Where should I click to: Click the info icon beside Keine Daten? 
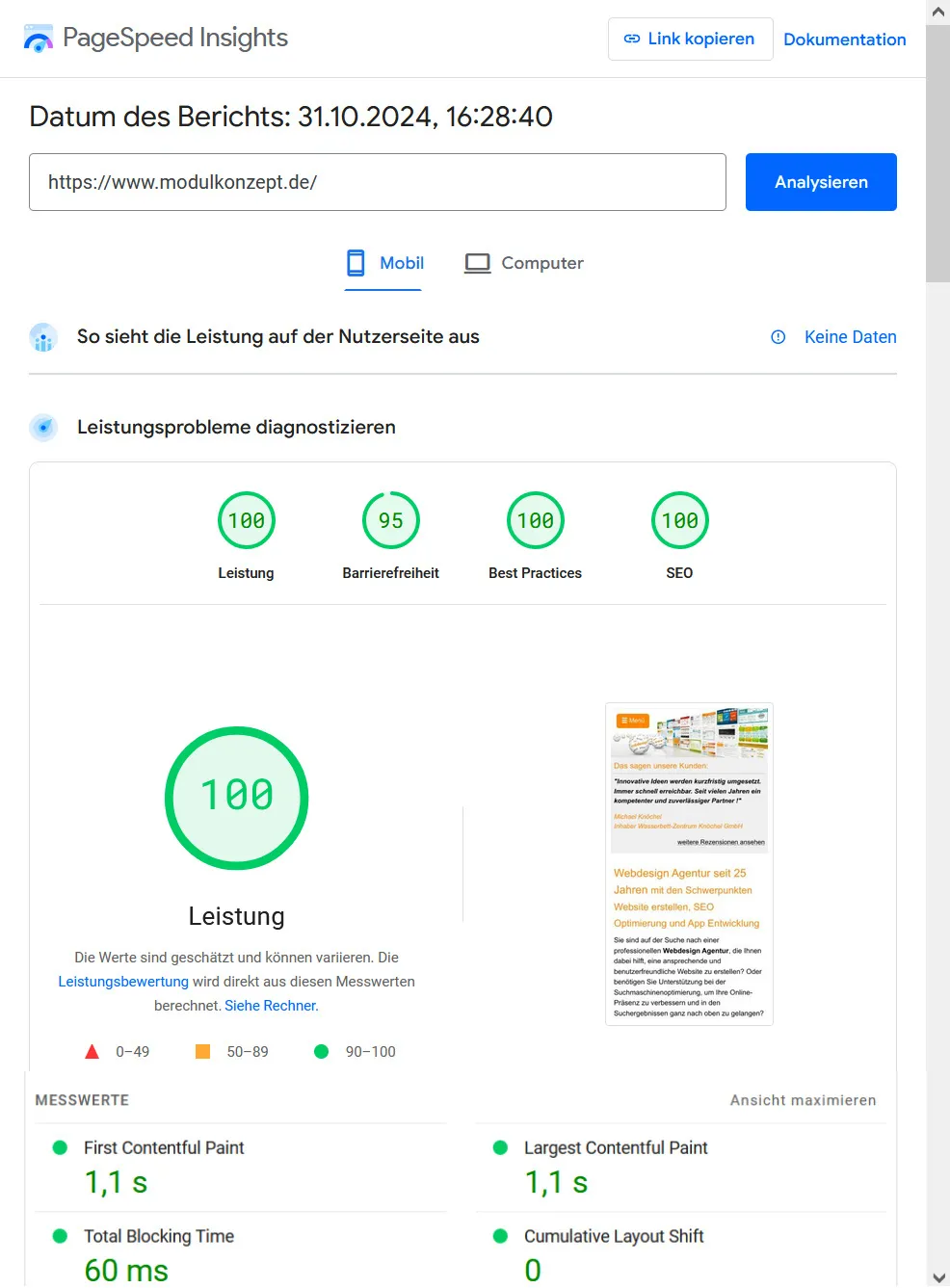pos(778,337)
